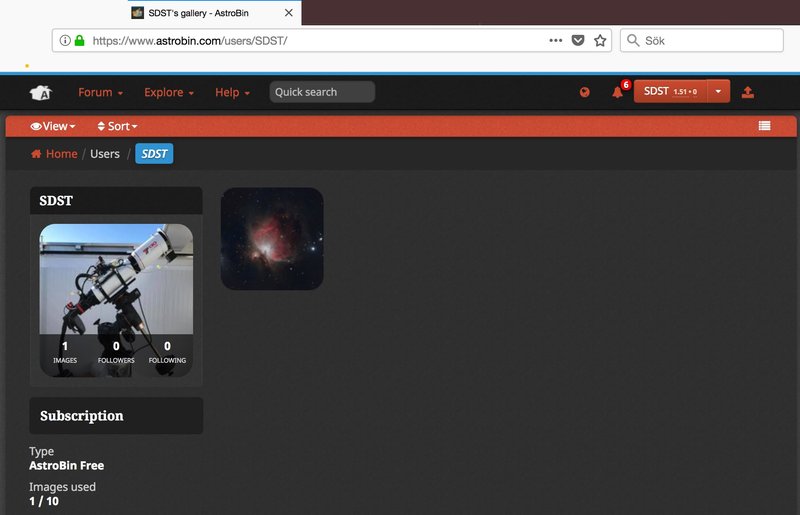Screen dimensions: 800x515
Task: Click the upload image icon
Action: (748, 92)
